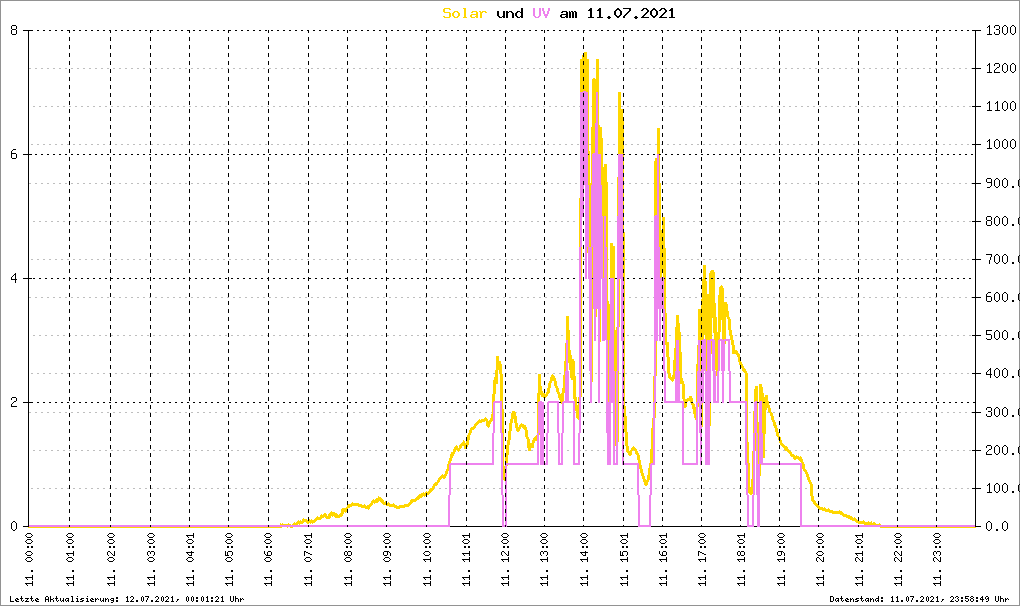This screenshot has height=606, width=1020.
Task: Click the word "und" in the title
Action: (509, 13)
